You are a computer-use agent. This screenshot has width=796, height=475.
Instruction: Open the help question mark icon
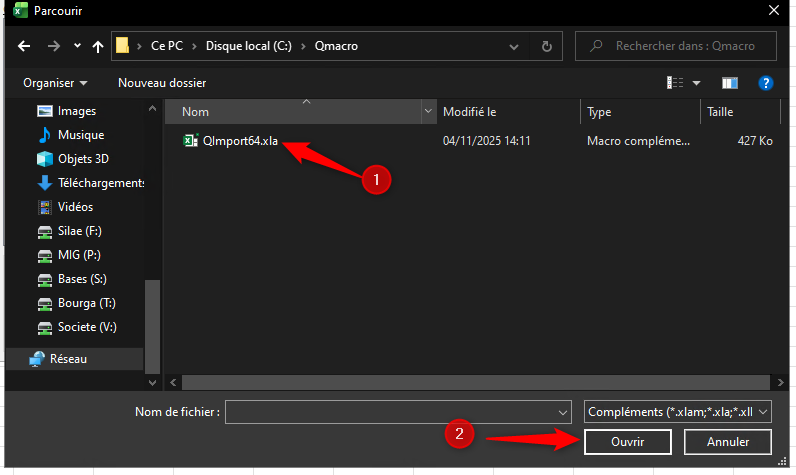pos(766,83)
